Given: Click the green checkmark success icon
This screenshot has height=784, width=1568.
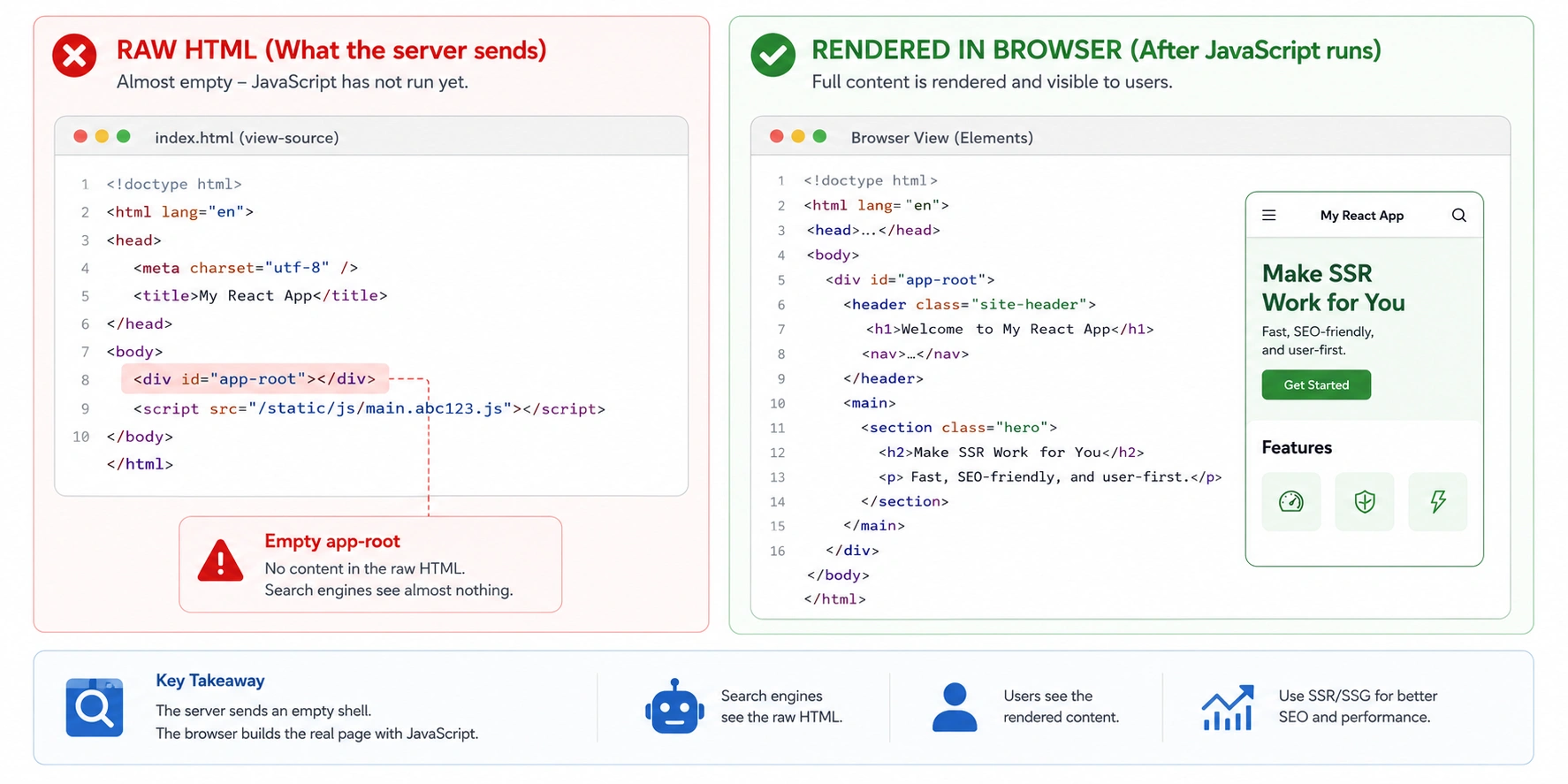Looking at the screenshot, I should (x=773, y=55).
